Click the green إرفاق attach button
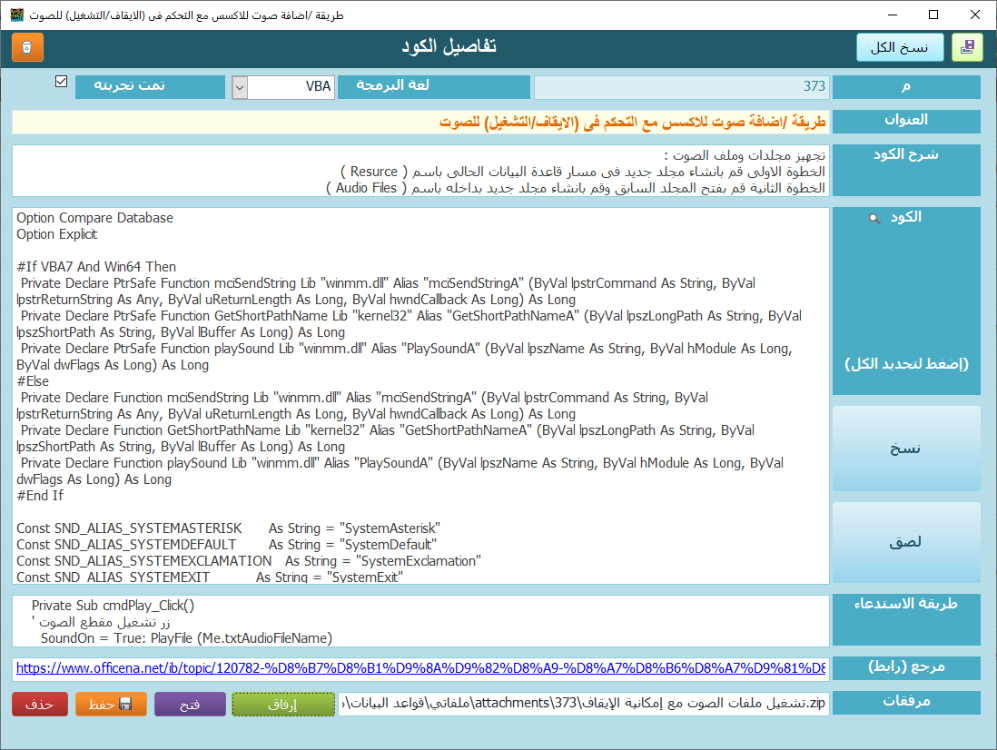Screen dimensions: 997x750 coord(283,704)
